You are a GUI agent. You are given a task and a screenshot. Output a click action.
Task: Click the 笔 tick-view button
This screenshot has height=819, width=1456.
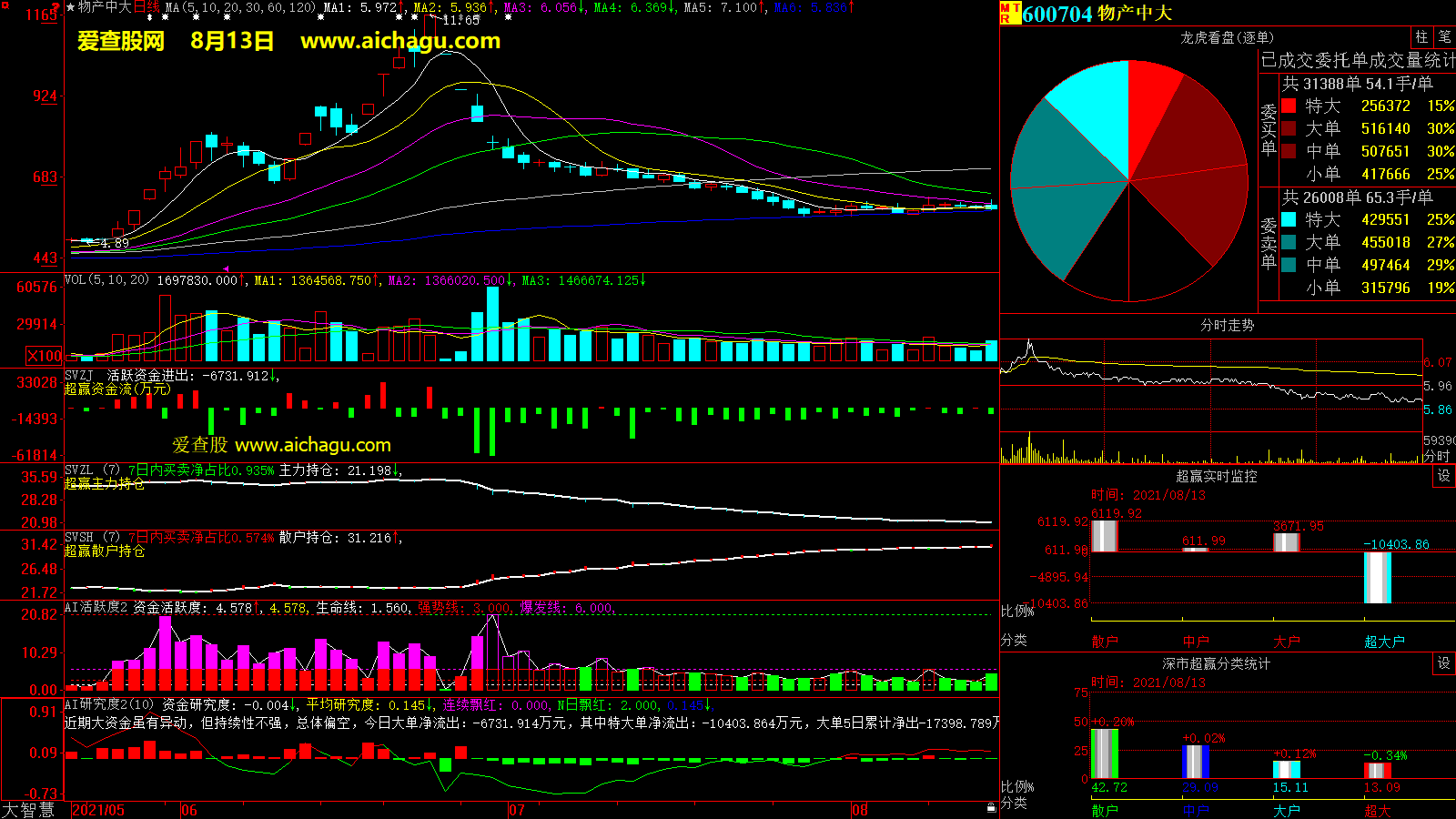tap(1444, 37)
